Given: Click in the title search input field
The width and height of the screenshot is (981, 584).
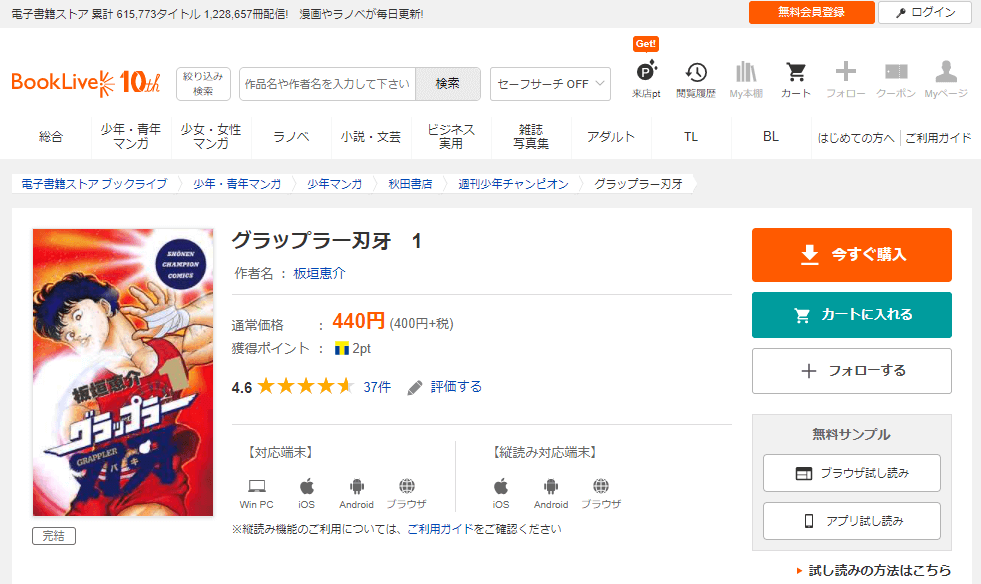Looking at the screenshot, I should [x=327, y=84].
